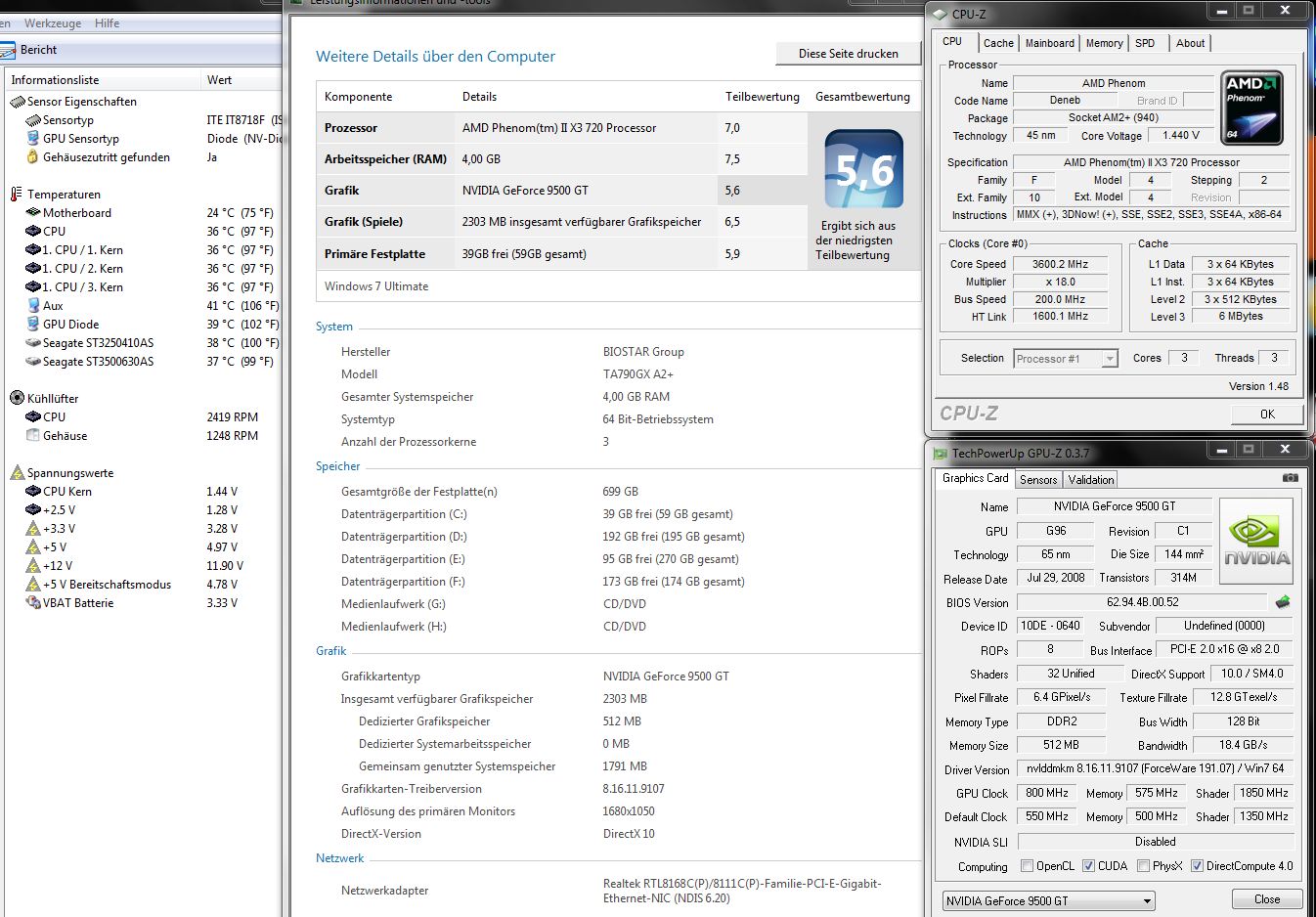Click the Seagate ST3500630AS drive icon
This screenshot has width=1316, height=917.
pos(33,362)
